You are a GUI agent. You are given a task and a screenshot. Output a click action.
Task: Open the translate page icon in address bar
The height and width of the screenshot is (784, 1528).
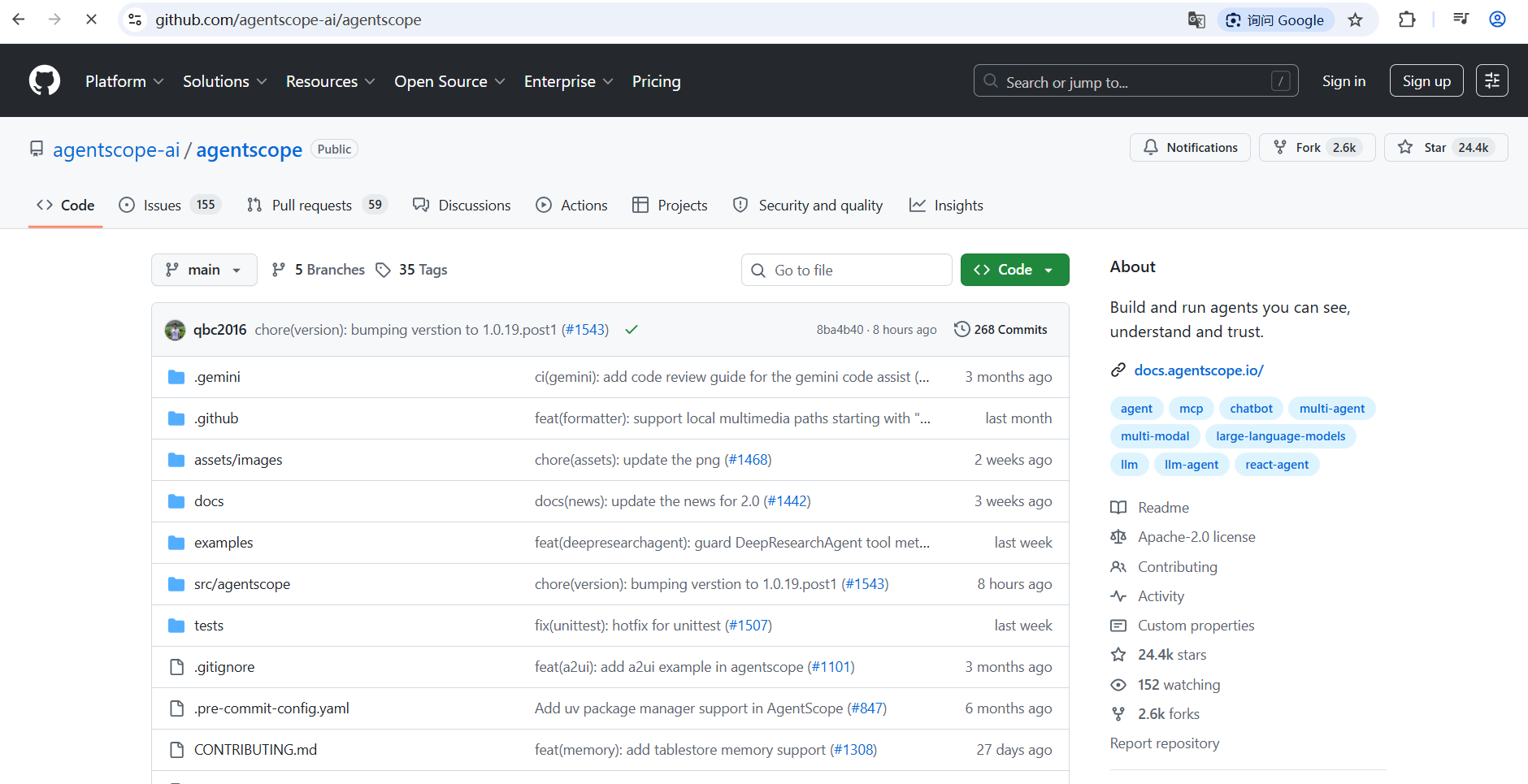[1196, 19]
